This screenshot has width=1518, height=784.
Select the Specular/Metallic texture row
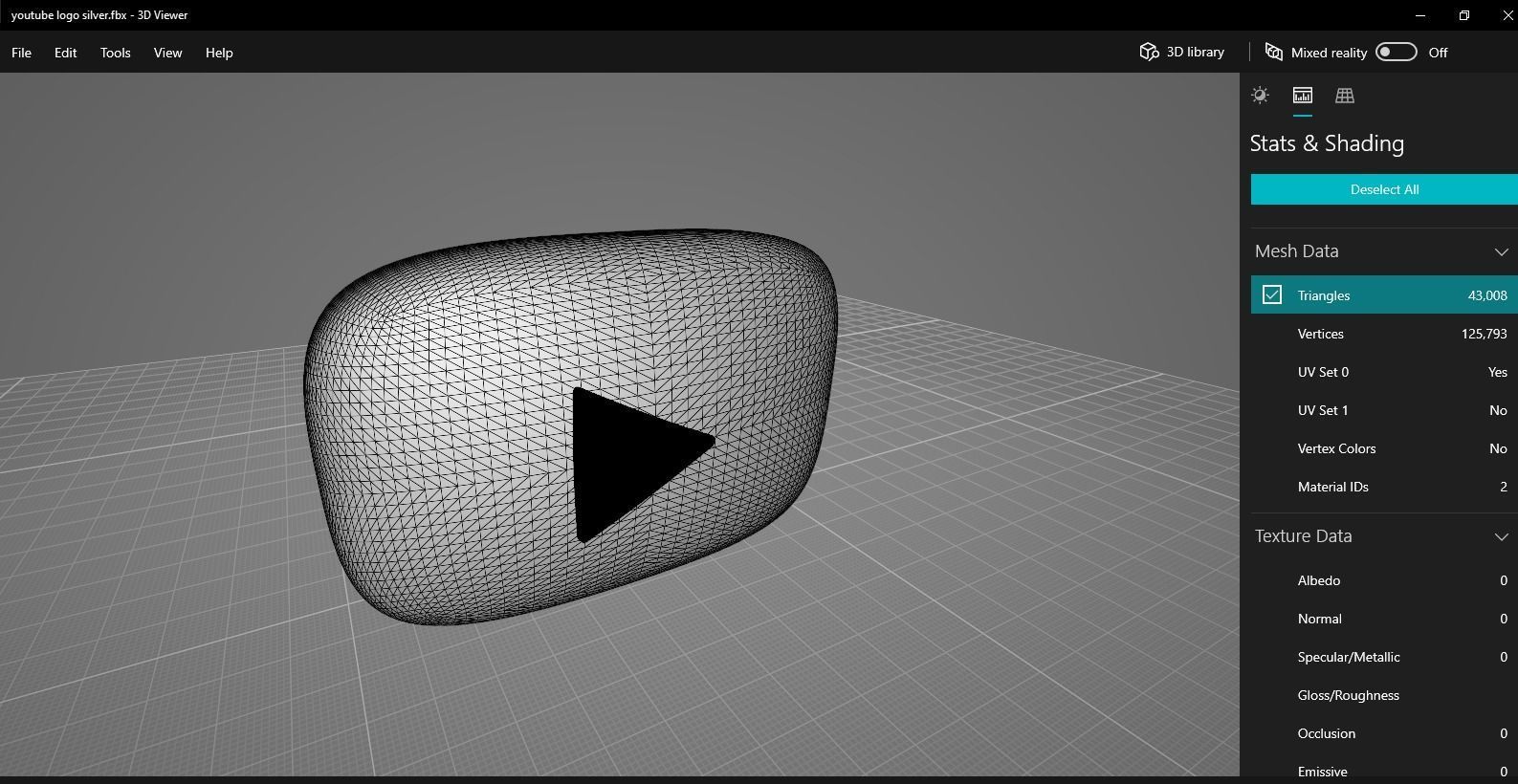(1384, 657)
